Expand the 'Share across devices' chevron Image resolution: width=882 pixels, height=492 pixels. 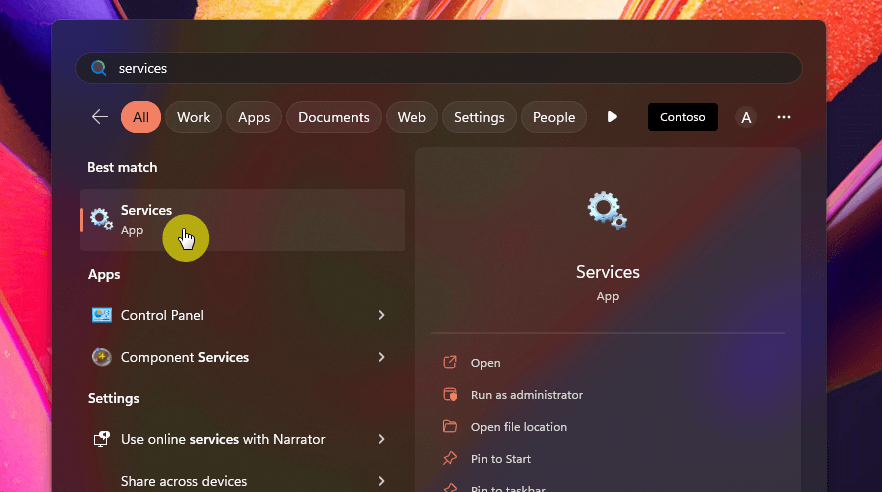(381, 481)
